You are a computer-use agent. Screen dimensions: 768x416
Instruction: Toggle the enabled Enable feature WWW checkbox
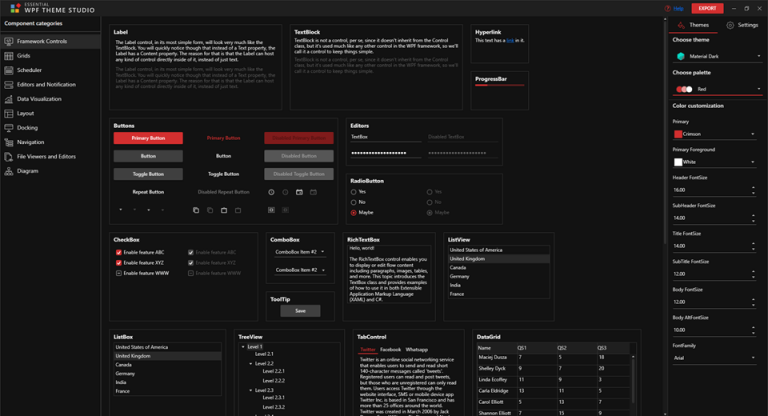[x=119, y=273]
